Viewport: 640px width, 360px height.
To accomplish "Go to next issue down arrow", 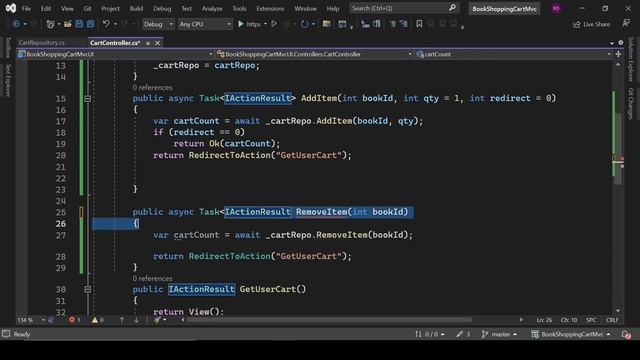I will (x=136, y=320).
